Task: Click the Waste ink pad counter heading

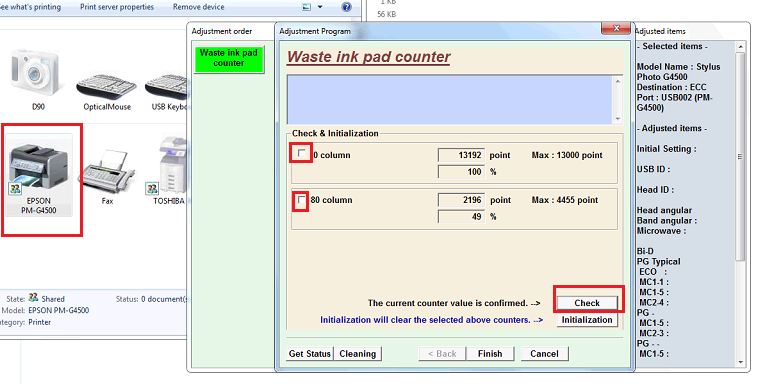Action: pos(369,57)
